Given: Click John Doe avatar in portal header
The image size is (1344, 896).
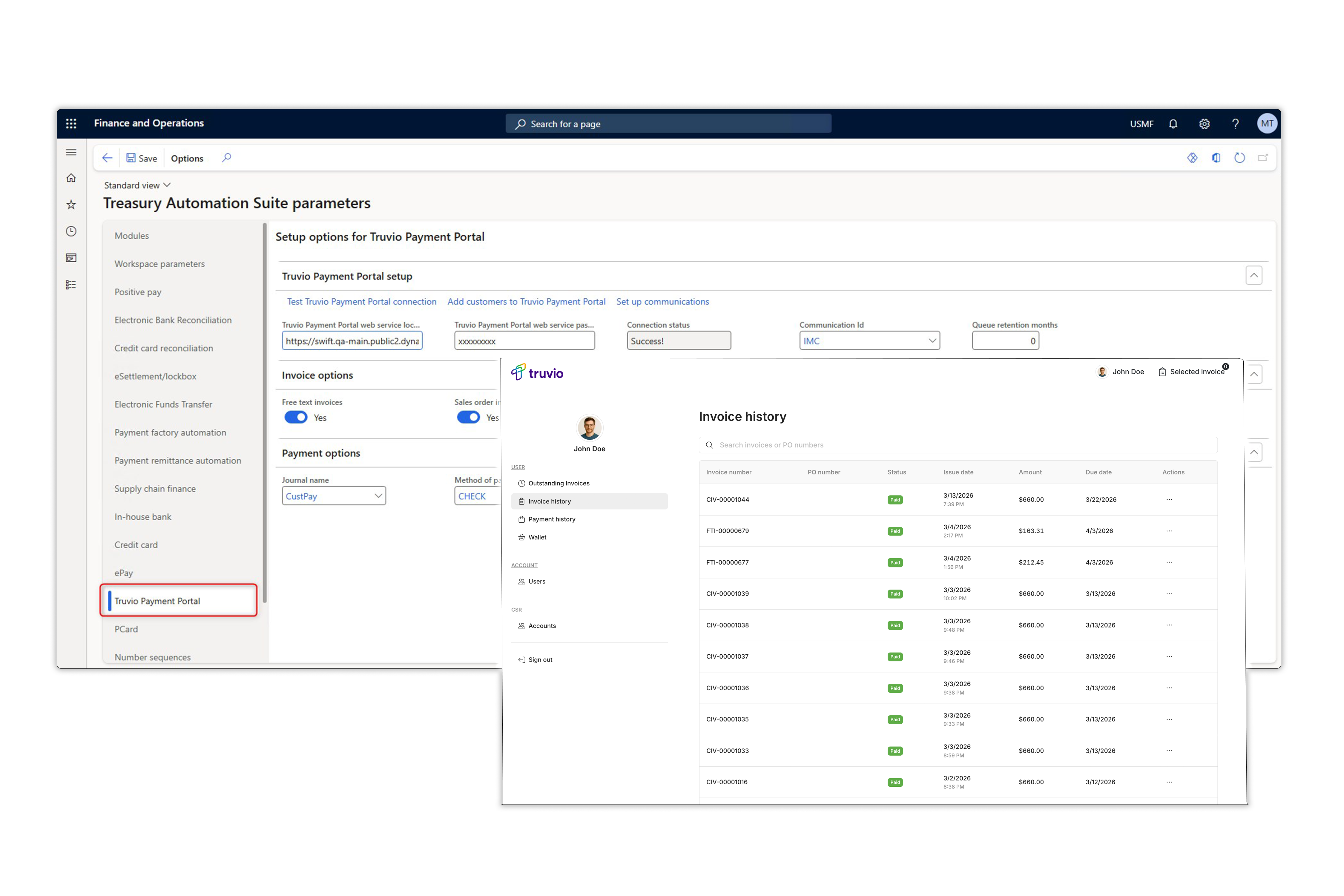Looking at the screenshot, I should point(1102,372).
